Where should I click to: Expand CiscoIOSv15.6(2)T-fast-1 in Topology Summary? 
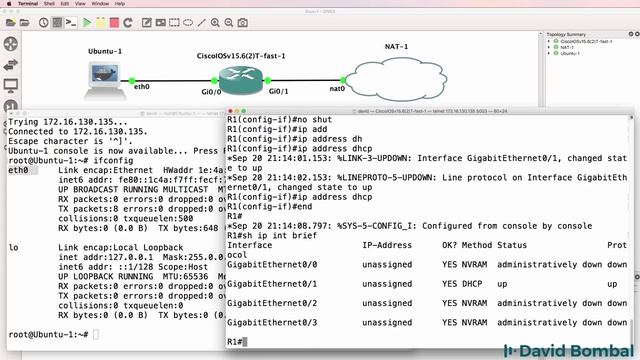[549, 41]
